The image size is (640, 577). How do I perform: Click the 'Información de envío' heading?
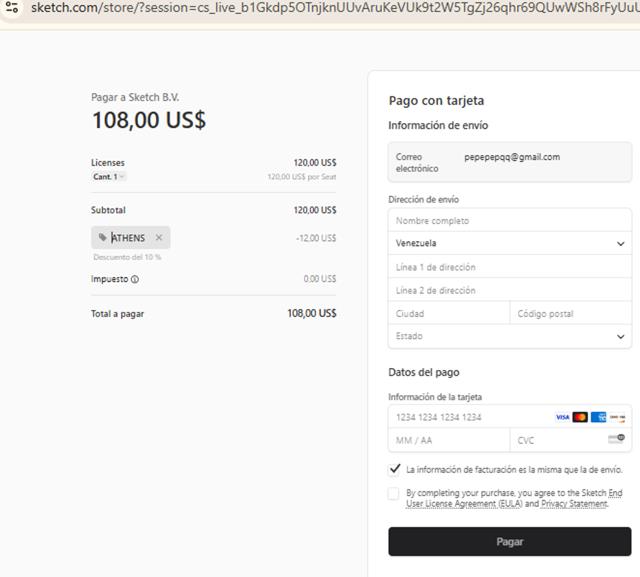pyautogui.click(x=438, y=125)
